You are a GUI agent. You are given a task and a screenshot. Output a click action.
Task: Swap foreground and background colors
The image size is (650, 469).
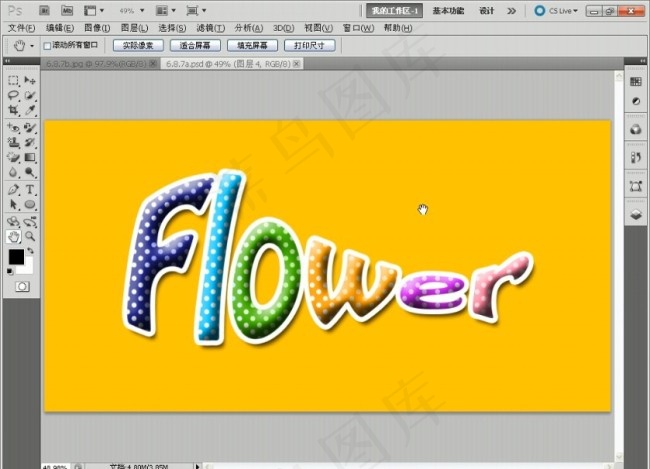pyautogui.click(x=30, y=251)
